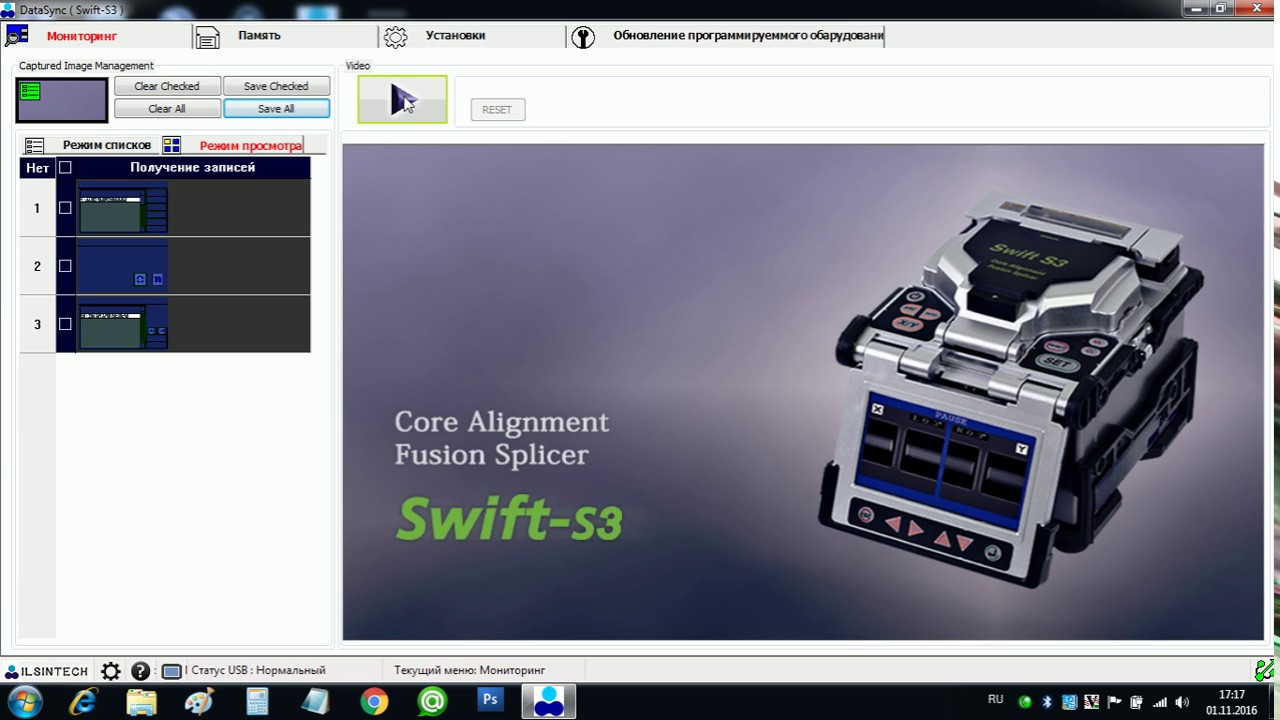This screenshot has width=1280, height=720.
Task: Open Photoshop from the taskbar
Action: tap(490, 700)
